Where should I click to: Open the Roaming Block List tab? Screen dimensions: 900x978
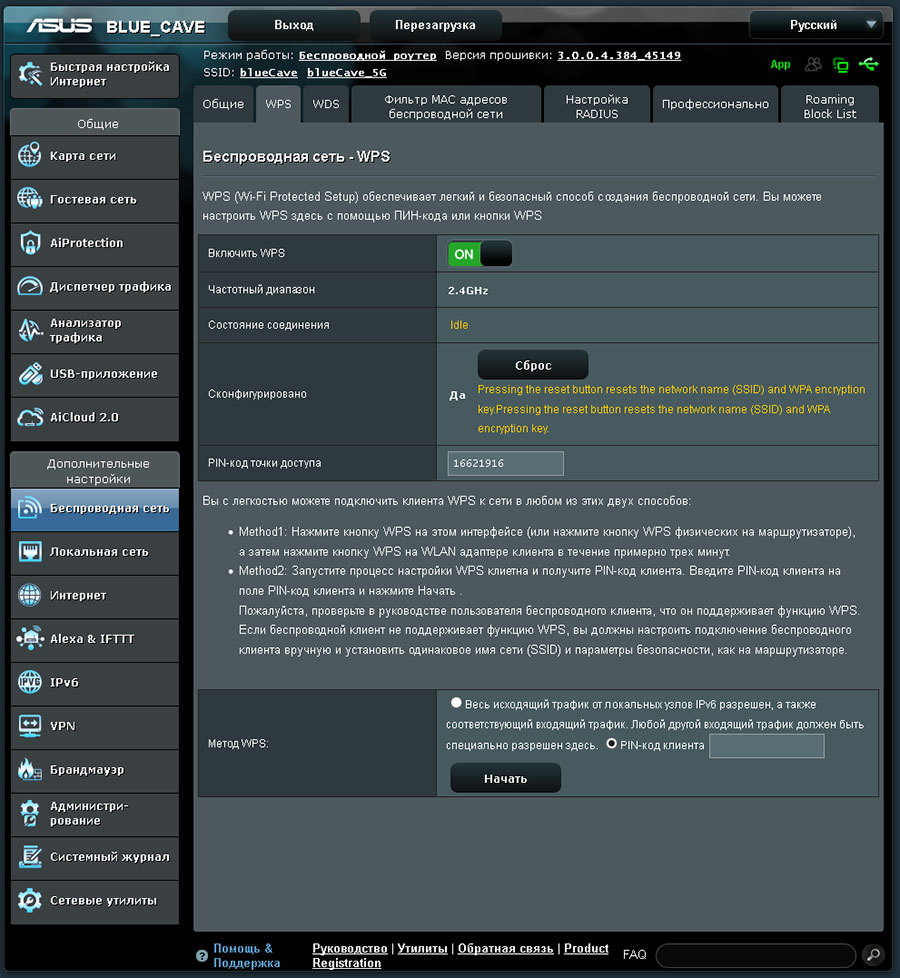pos(830,104)
